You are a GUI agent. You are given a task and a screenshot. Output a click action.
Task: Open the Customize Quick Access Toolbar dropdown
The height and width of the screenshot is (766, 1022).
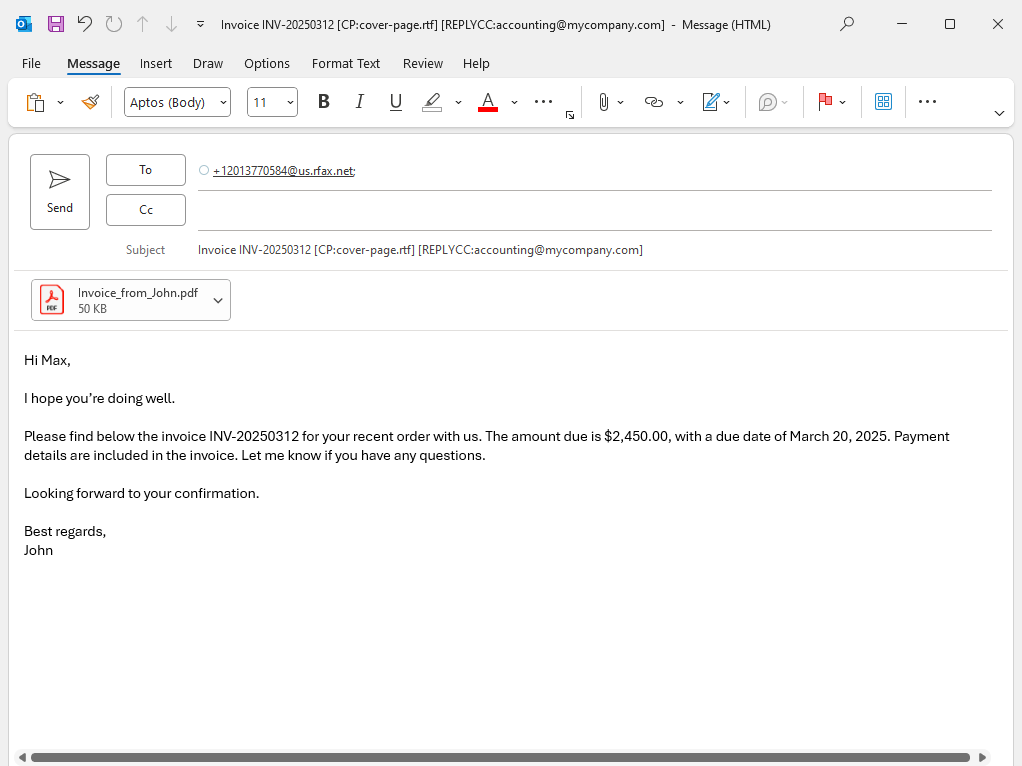click(x=201, y=24)
